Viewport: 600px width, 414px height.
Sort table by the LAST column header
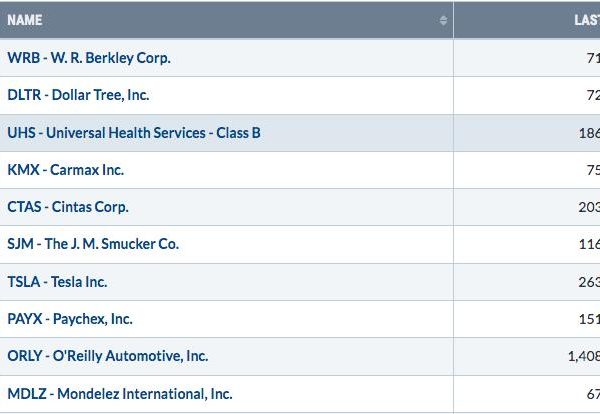pos(587,20)
